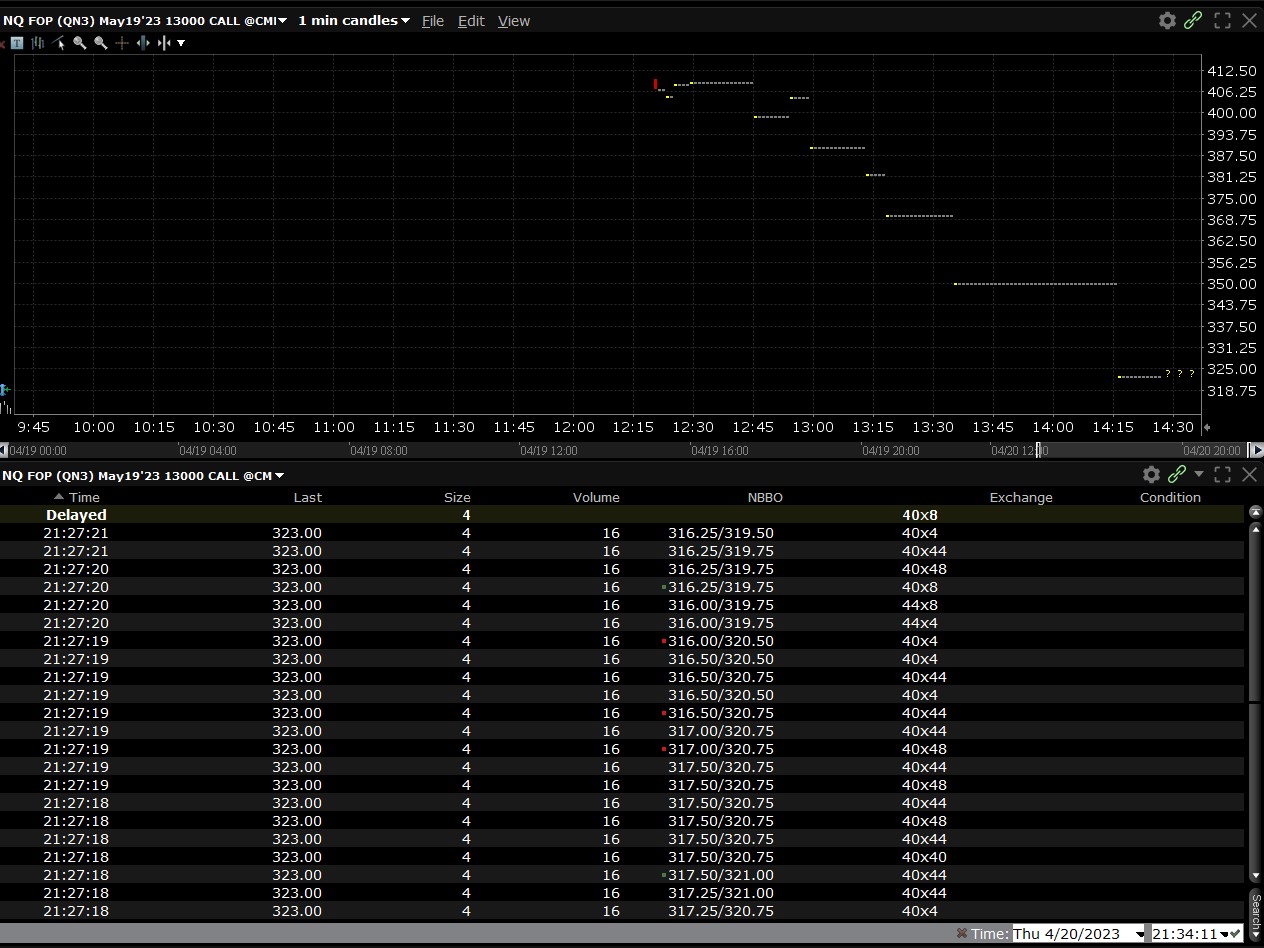Click the scrollbar down arrow in Time & Sales
The height and width of the screenshot is (948, 1264).
tap(1256, 877)
